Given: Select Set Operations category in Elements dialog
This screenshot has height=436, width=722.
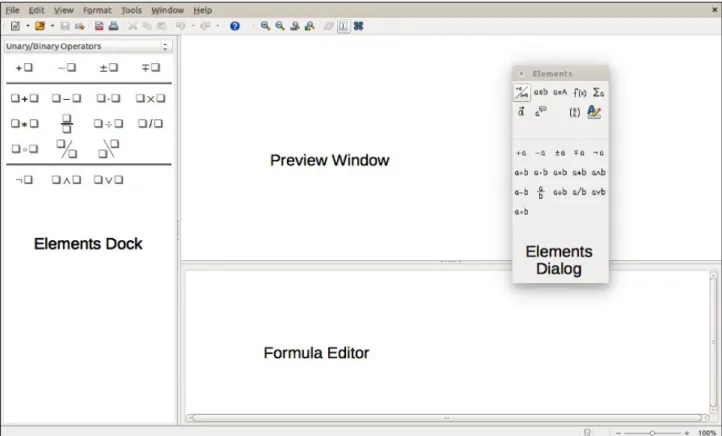Looking at the screenshot, I should [x=560, y=92].
